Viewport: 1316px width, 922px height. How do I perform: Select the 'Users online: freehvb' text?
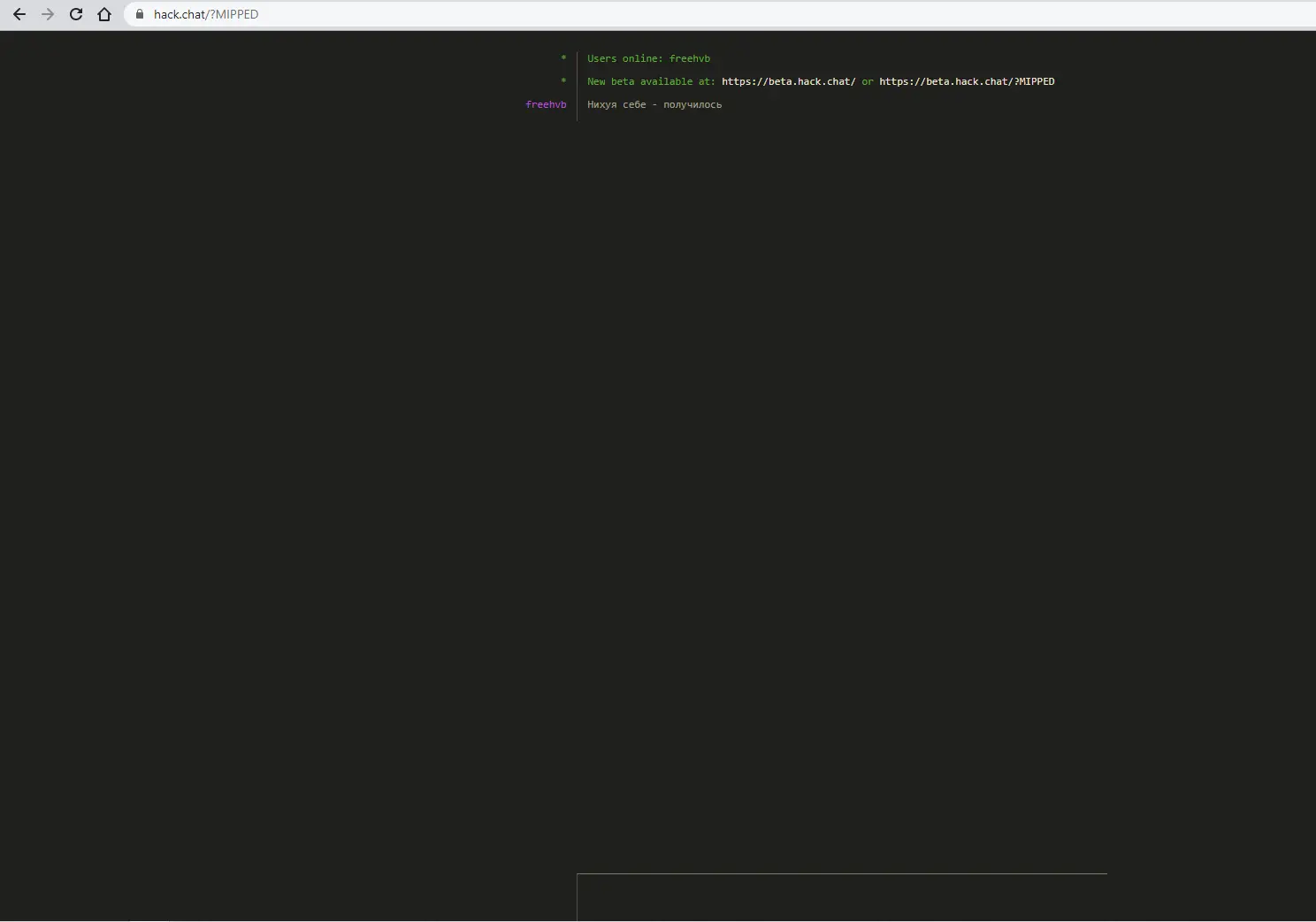(x=648, y=58)
